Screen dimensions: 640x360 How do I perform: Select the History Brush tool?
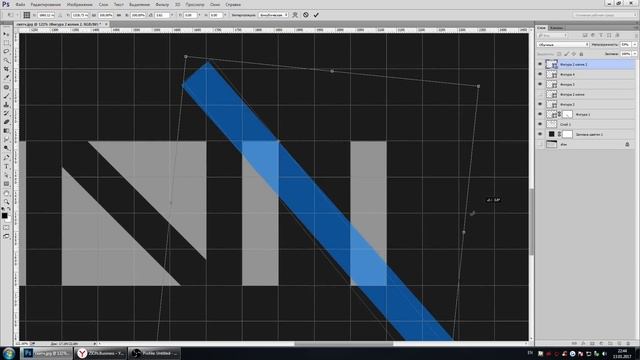[x=6, y=113]
